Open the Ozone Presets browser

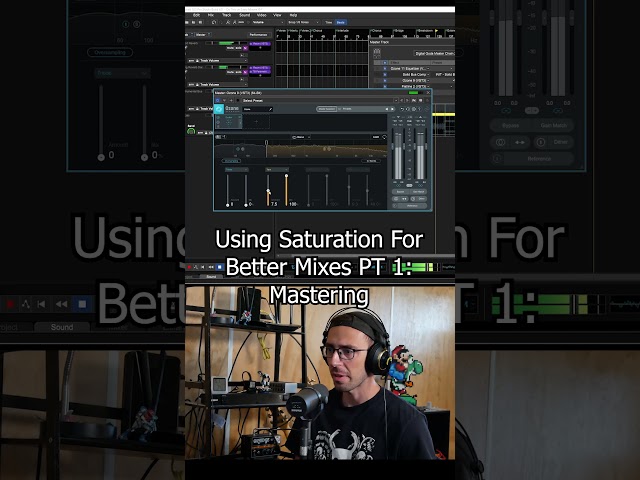point(347,109)
